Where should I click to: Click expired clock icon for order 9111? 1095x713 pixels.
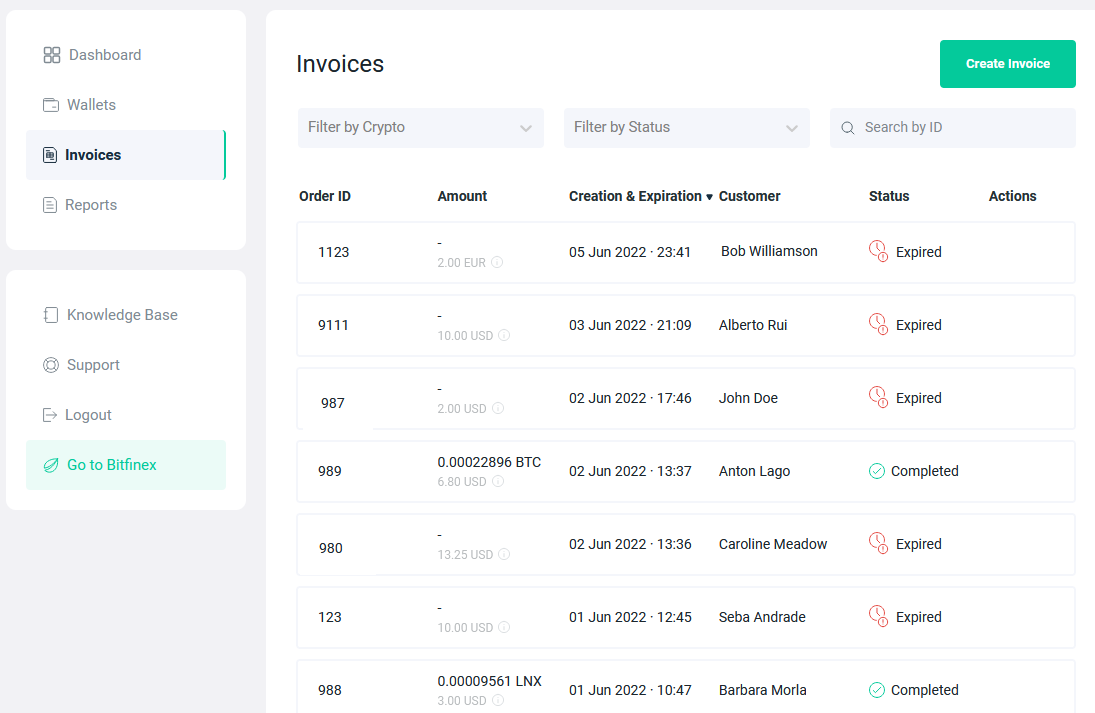tap(879, 324)
